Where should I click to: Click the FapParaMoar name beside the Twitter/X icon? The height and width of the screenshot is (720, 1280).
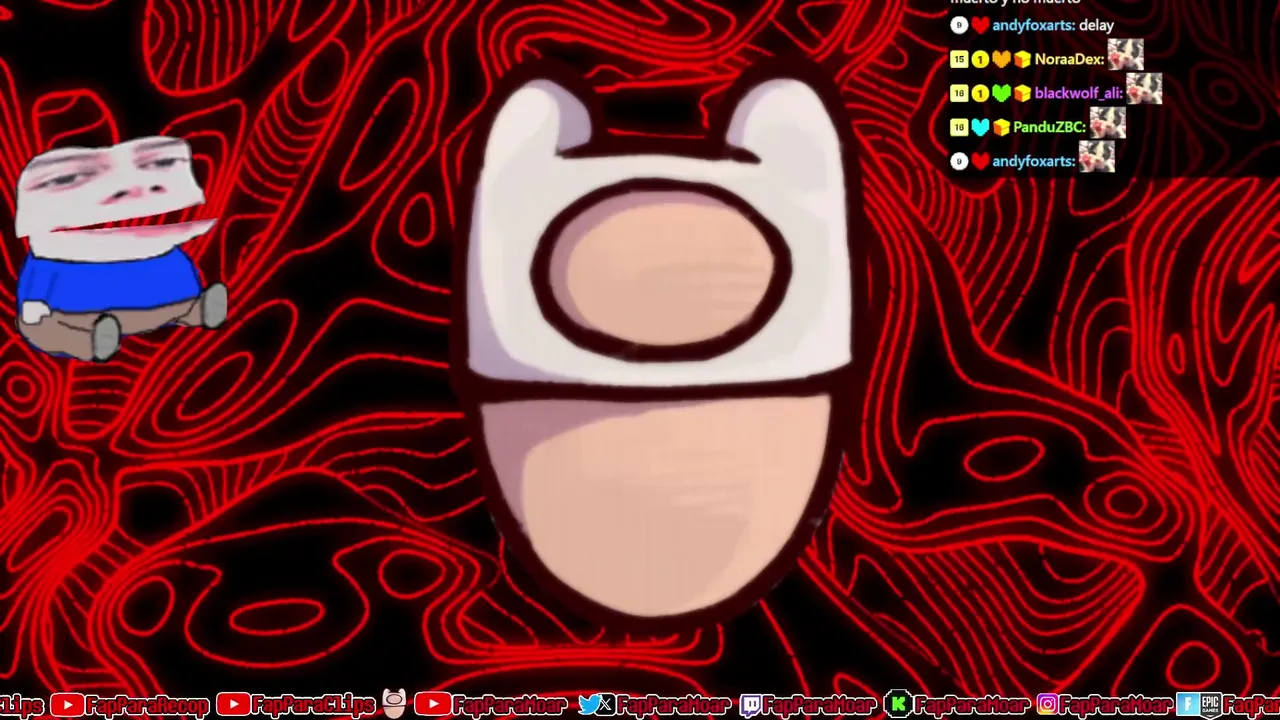click(x=672, y=705)
